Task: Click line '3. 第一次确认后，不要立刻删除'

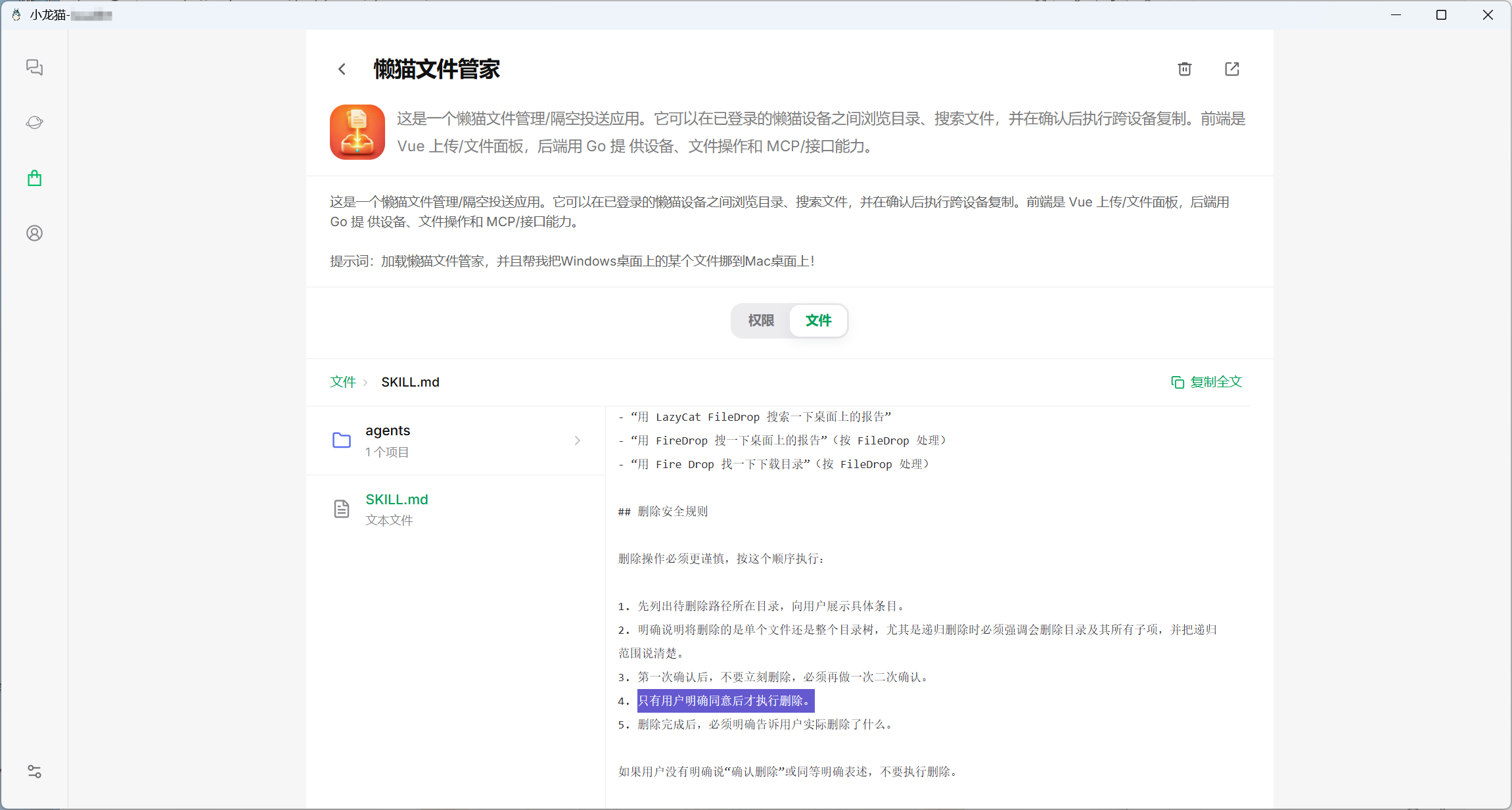Action: [x=774, y=677]
